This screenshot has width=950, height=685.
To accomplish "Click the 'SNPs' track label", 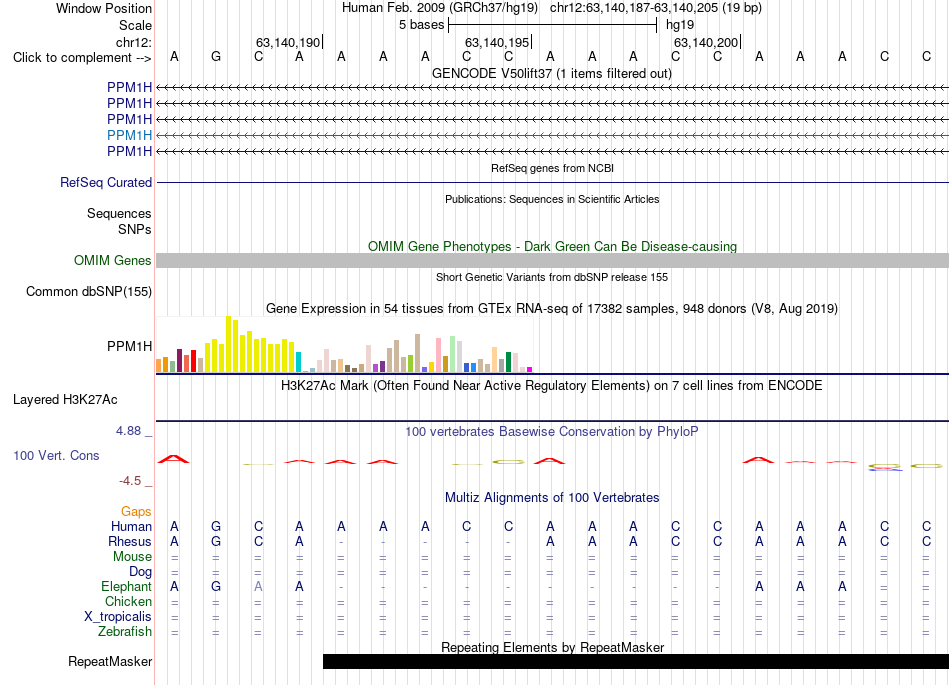I will coord(135,229).
